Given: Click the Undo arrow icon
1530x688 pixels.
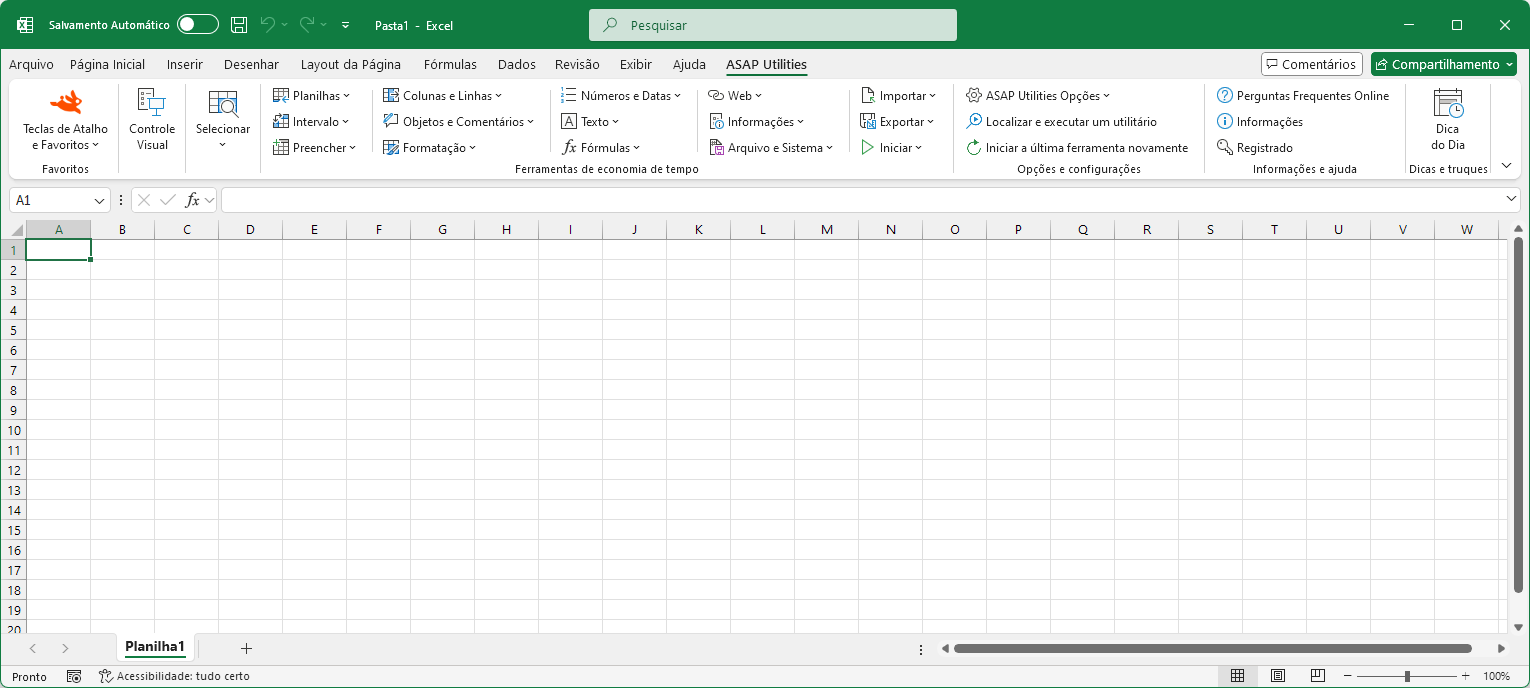Looking at the screenshot, I should 267,25.
